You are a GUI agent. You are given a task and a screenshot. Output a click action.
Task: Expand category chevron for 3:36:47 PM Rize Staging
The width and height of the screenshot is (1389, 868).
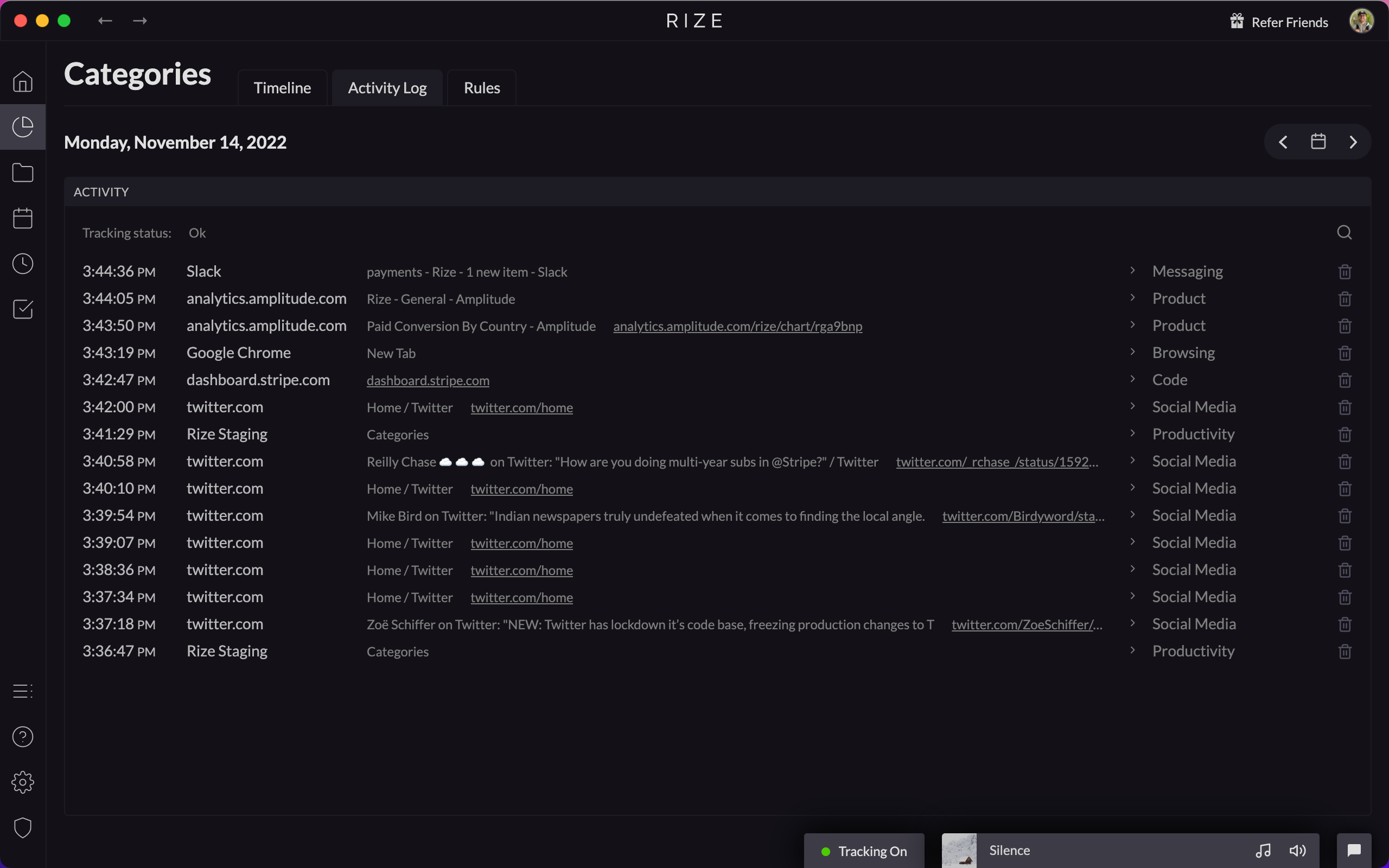tap(1132, 650)
